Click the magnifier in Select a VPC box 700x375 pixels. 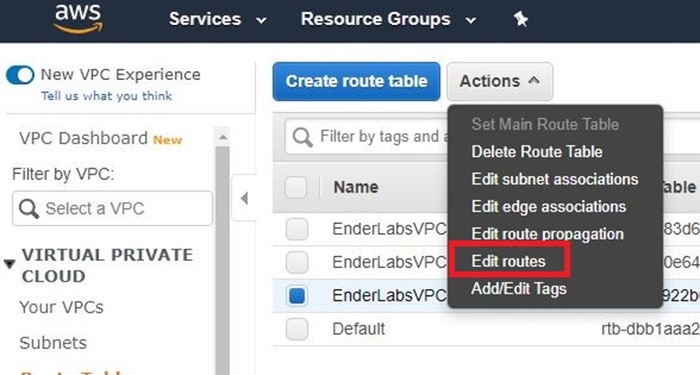tap(29, 208)
